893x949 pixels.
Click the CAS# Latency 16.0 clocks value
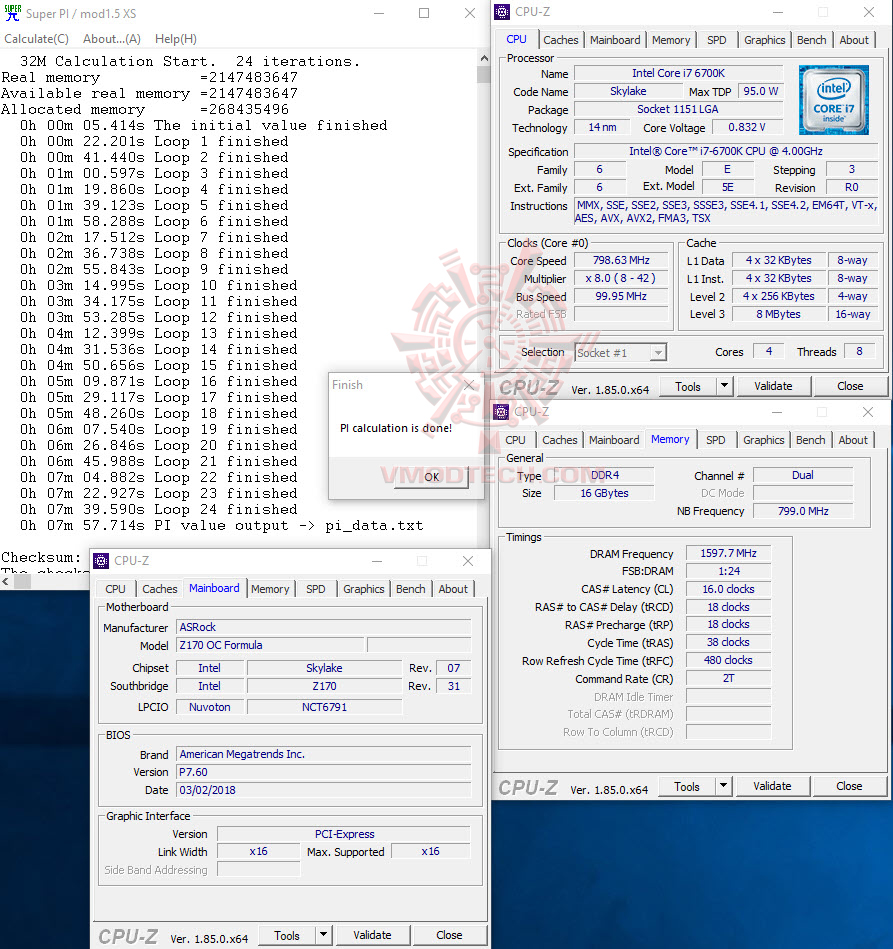point(728,589)
